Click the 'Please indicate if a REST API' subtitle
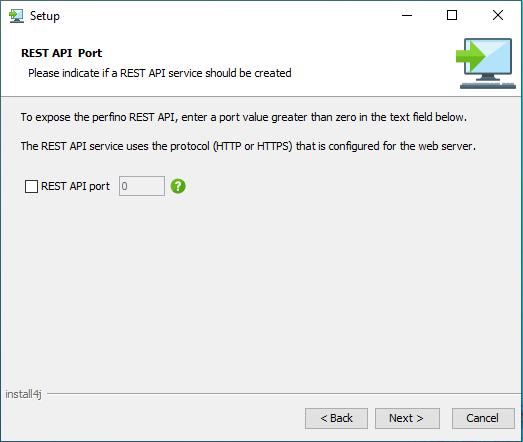Screen dimensions: 523x442 click(160, 73)
